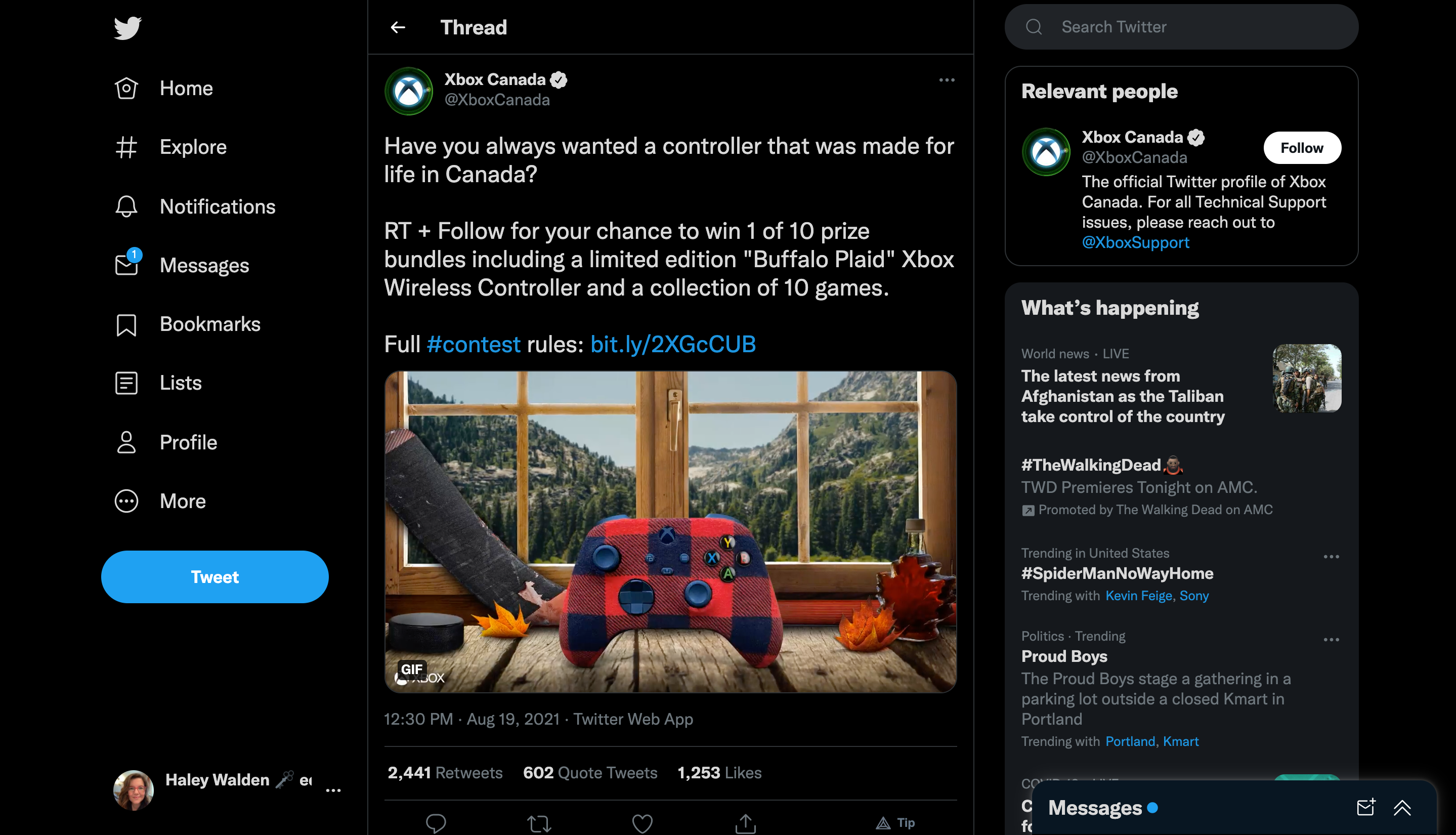Click the Twitter bird logo
The width and height of the screenshot is (1456, 835).
pos(127,27)
